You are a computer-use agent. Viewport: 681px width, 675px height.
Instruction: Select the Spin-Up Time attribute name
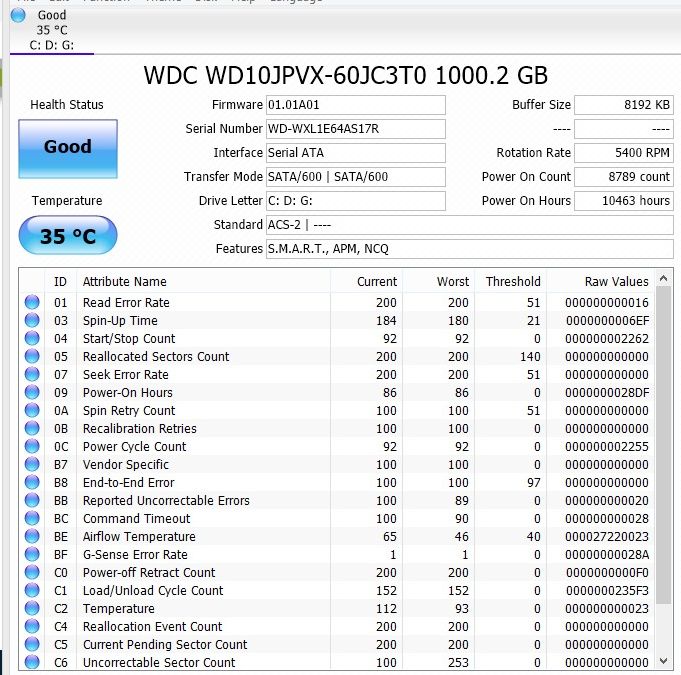pos(120,321)
